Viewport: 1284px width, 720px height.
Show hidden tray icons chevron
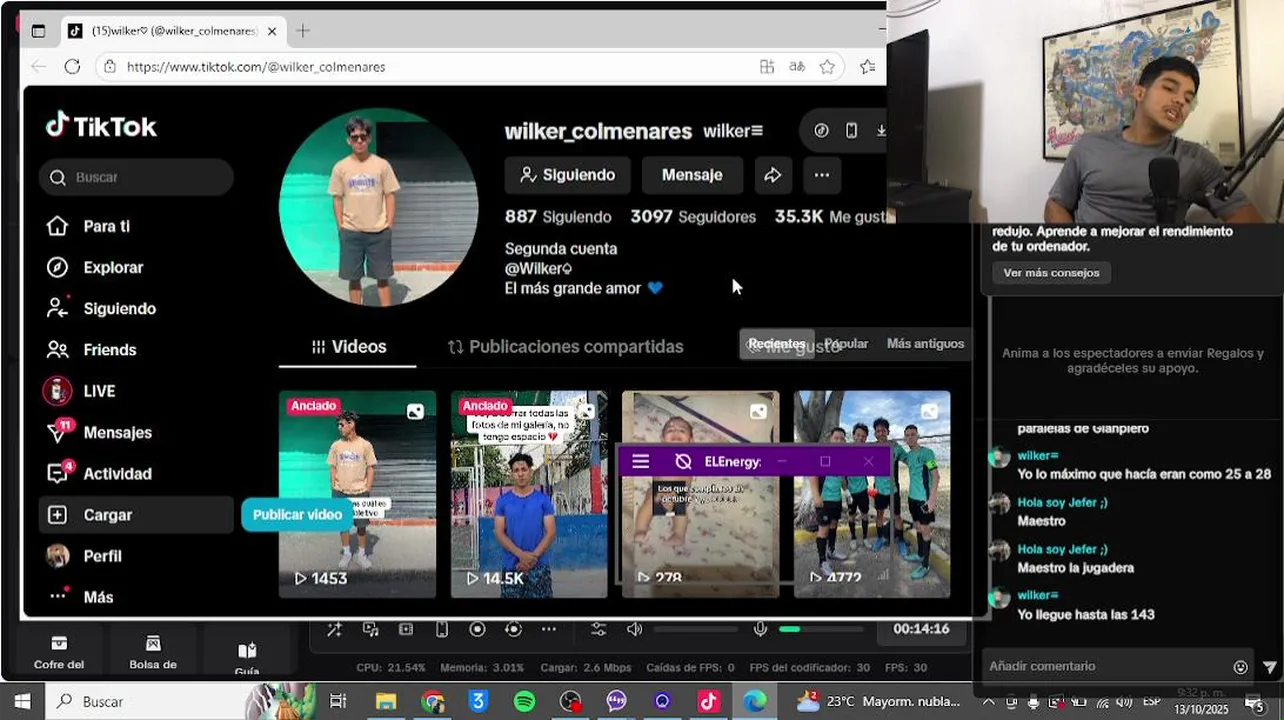pos(988,702)
